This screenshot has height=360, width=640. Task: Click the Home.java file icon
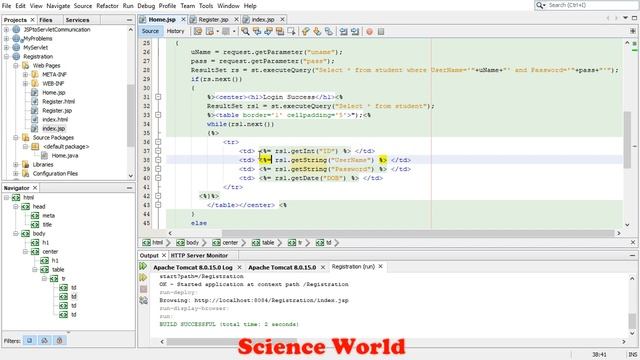pos(44,156)
